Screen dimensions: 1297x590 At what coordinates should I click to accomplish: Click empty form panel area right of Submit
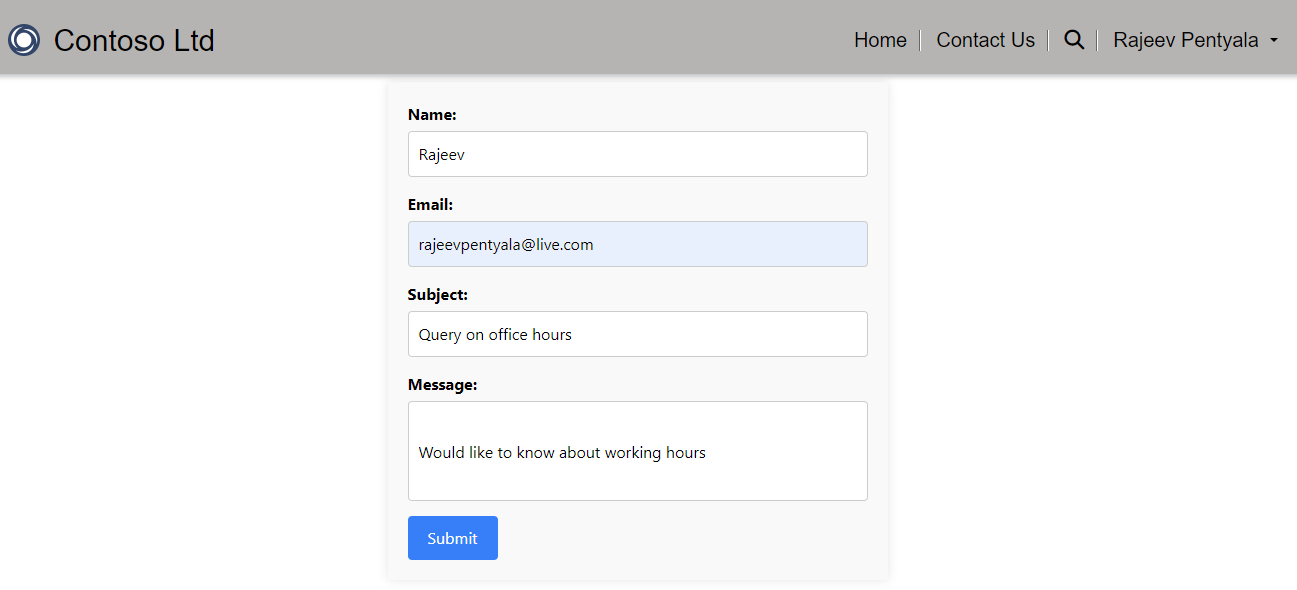tap(690, 538)
